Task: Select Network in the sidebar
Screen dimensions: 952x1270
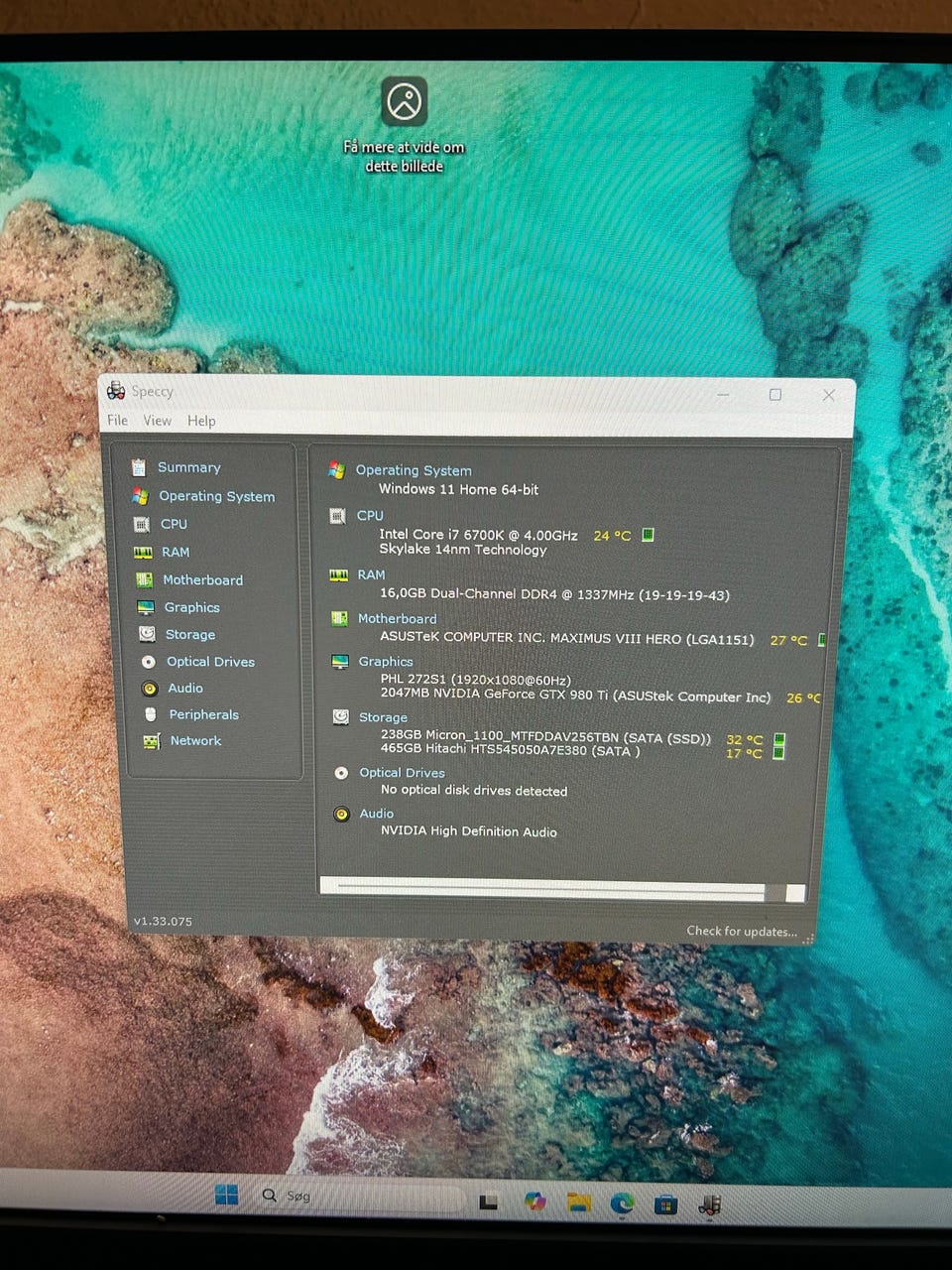Action: point(195,740)
